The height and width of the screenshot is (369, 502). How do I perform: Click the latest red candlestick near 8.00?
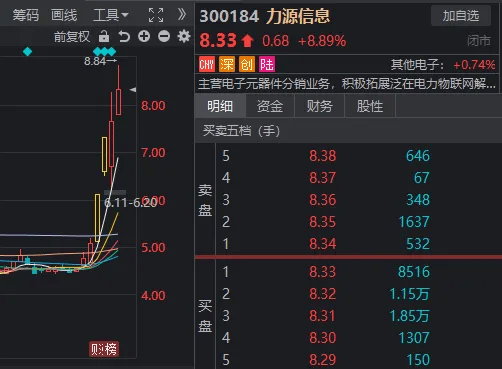click(118, 102)
